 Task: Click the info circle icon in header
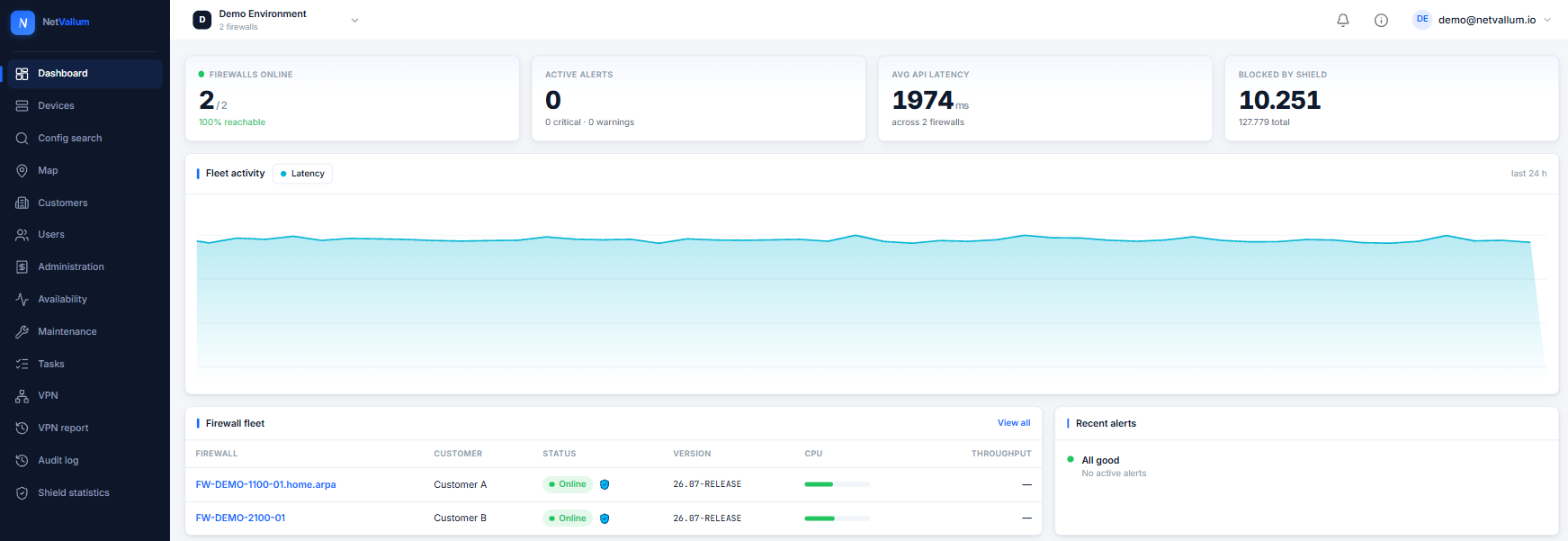[1381, 20]
